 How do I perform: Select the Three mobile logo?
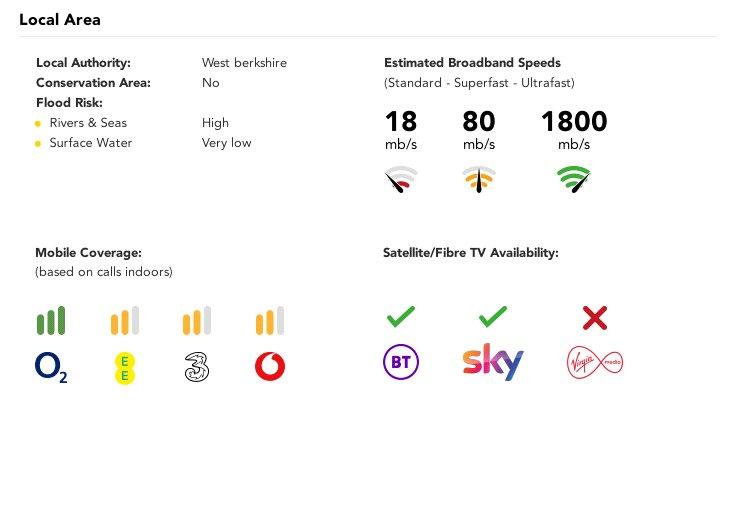click(196, 367)
